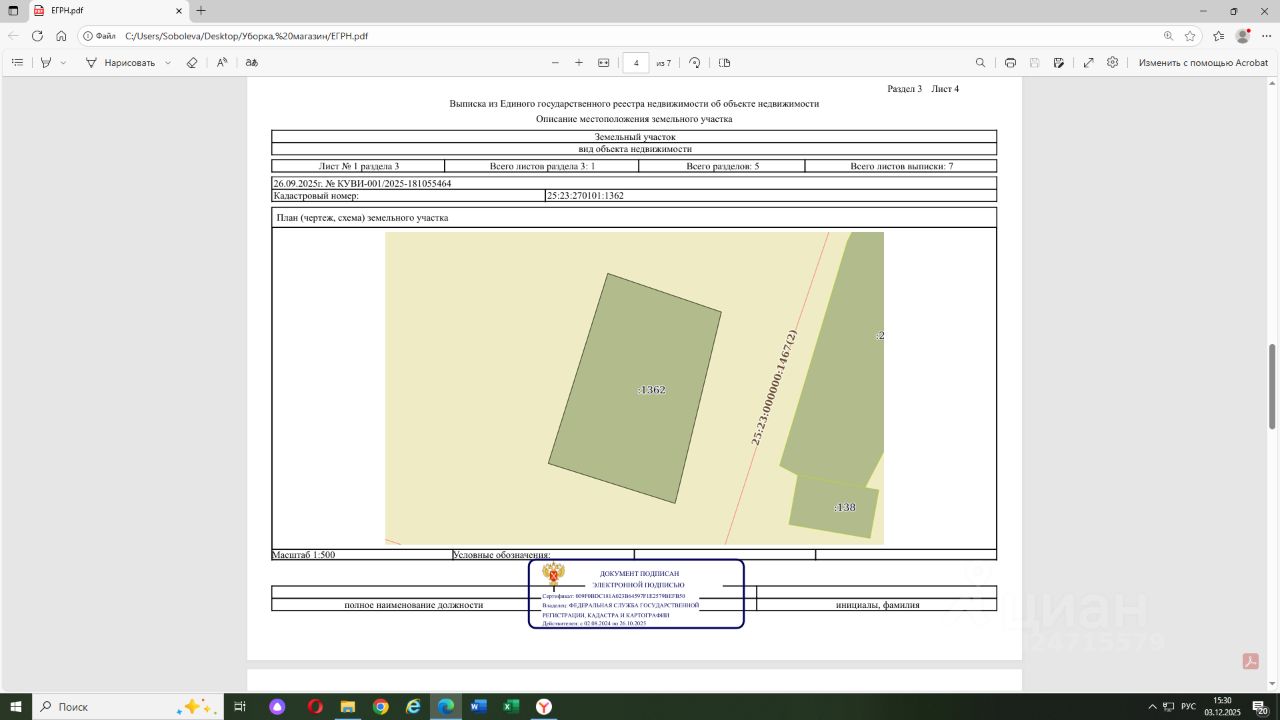Screen dimensions: 1280x720
Task: Switch the РУС input language
Action: 1188,706
